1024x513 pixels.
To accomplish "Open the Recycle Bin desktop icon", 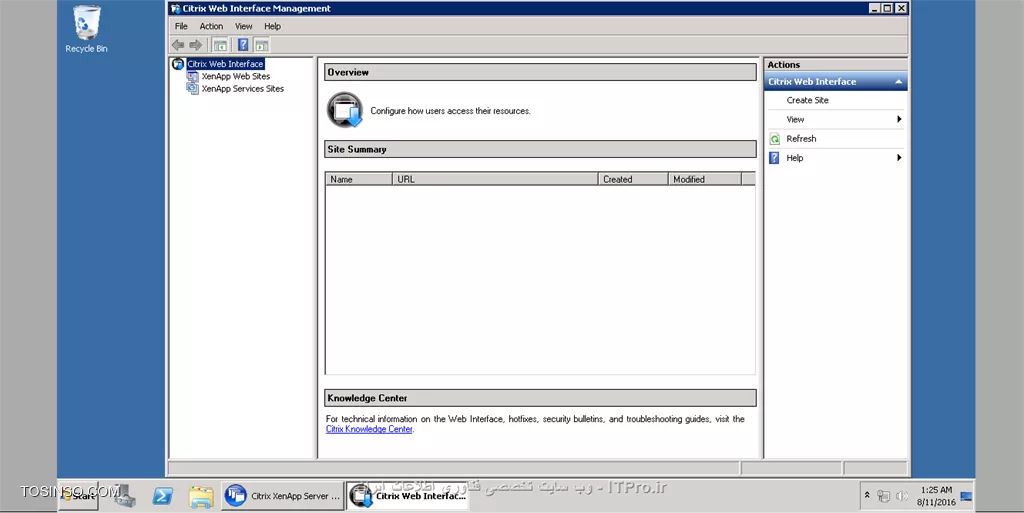I will point(86,29).
